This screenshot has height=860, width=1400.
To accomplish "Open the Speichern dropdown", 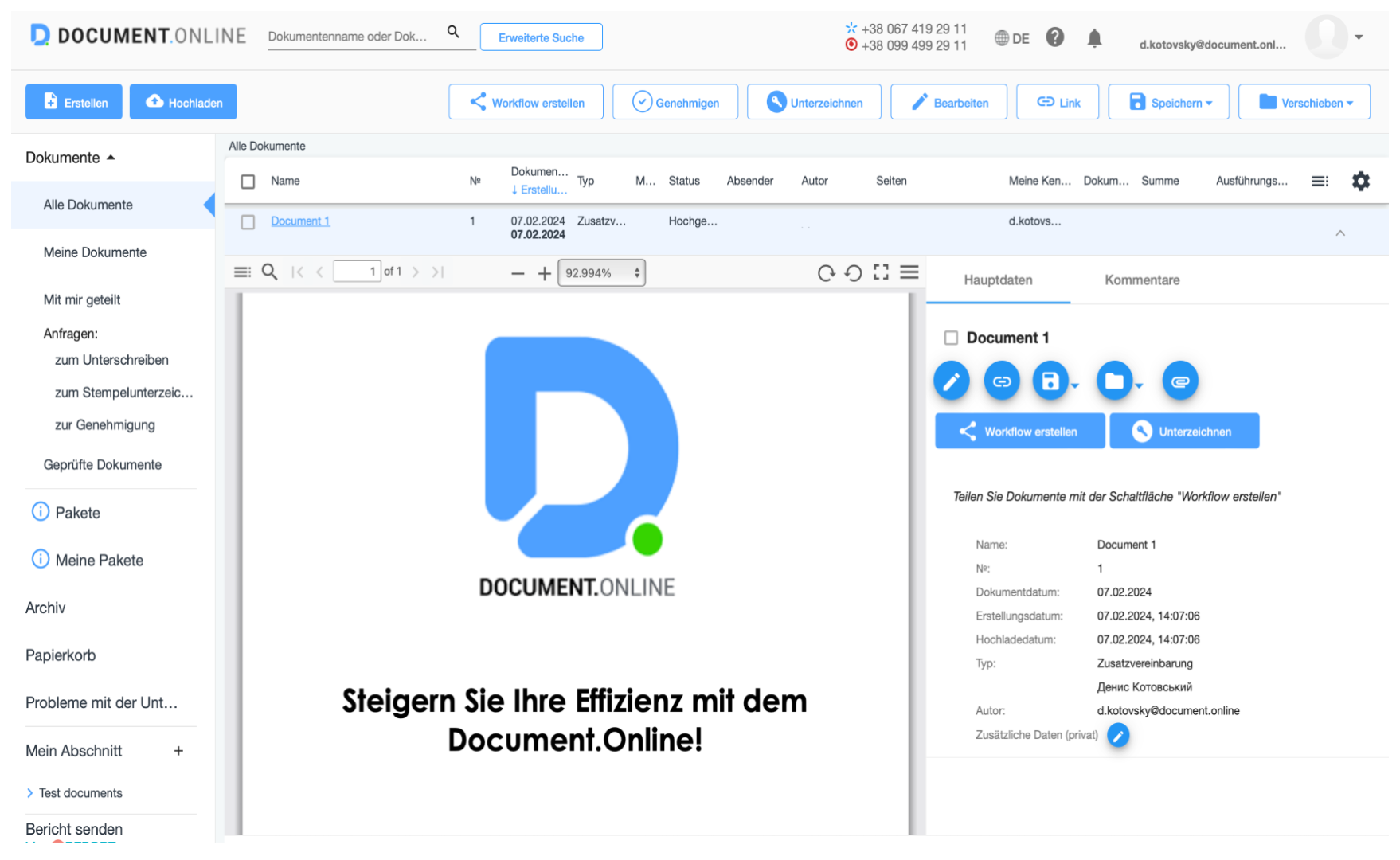I will point(1168,103).
